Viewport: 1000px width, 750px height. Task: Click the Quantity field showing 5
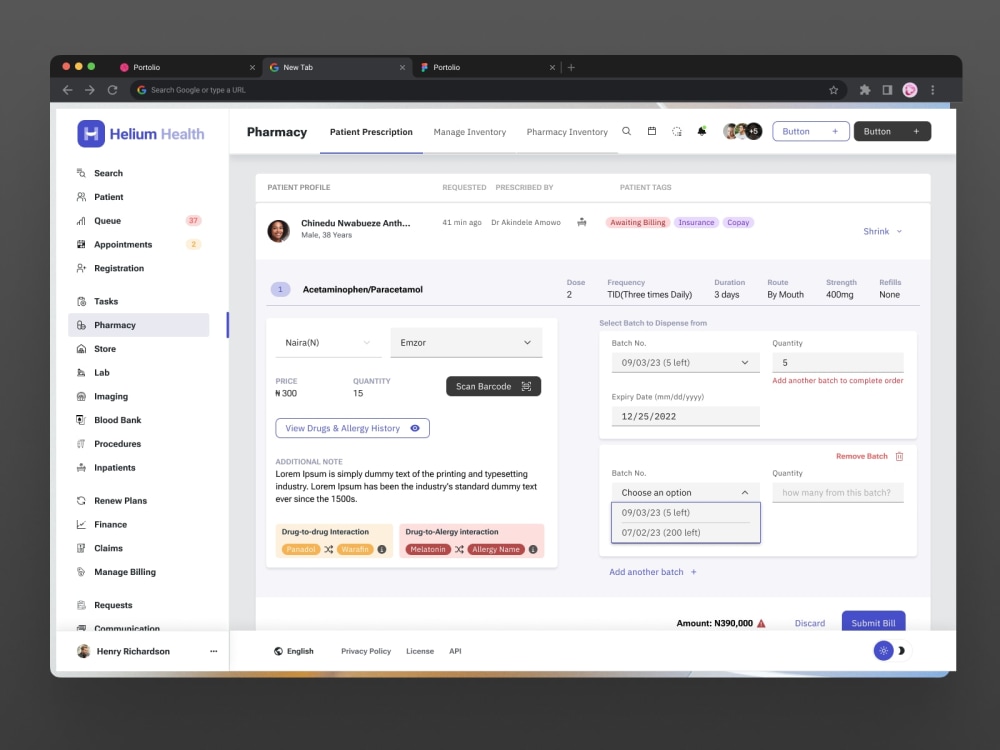click(838, 362)
